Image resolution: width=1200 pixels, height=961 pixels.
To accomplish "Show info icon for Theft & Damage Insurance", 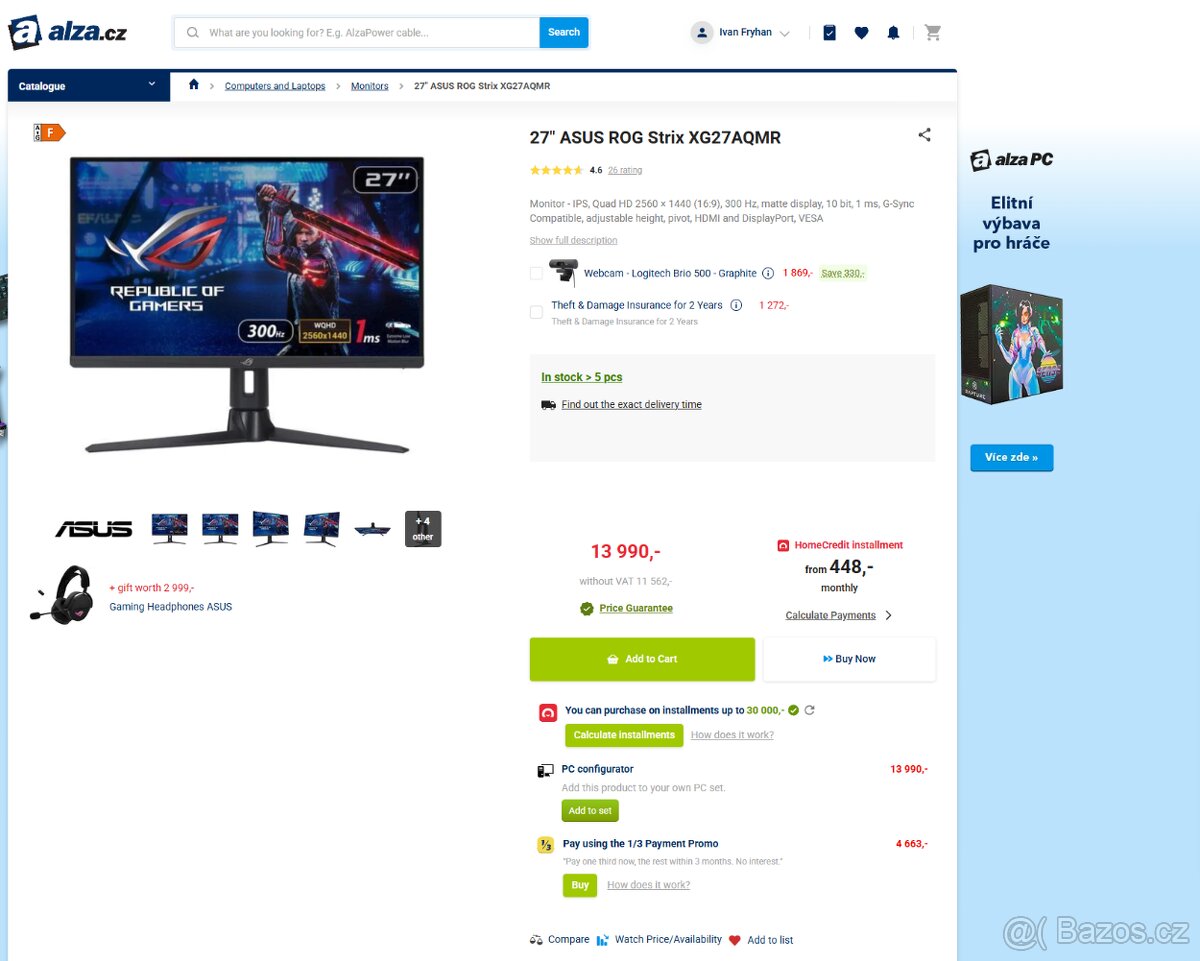I will (x=736, y=305).
